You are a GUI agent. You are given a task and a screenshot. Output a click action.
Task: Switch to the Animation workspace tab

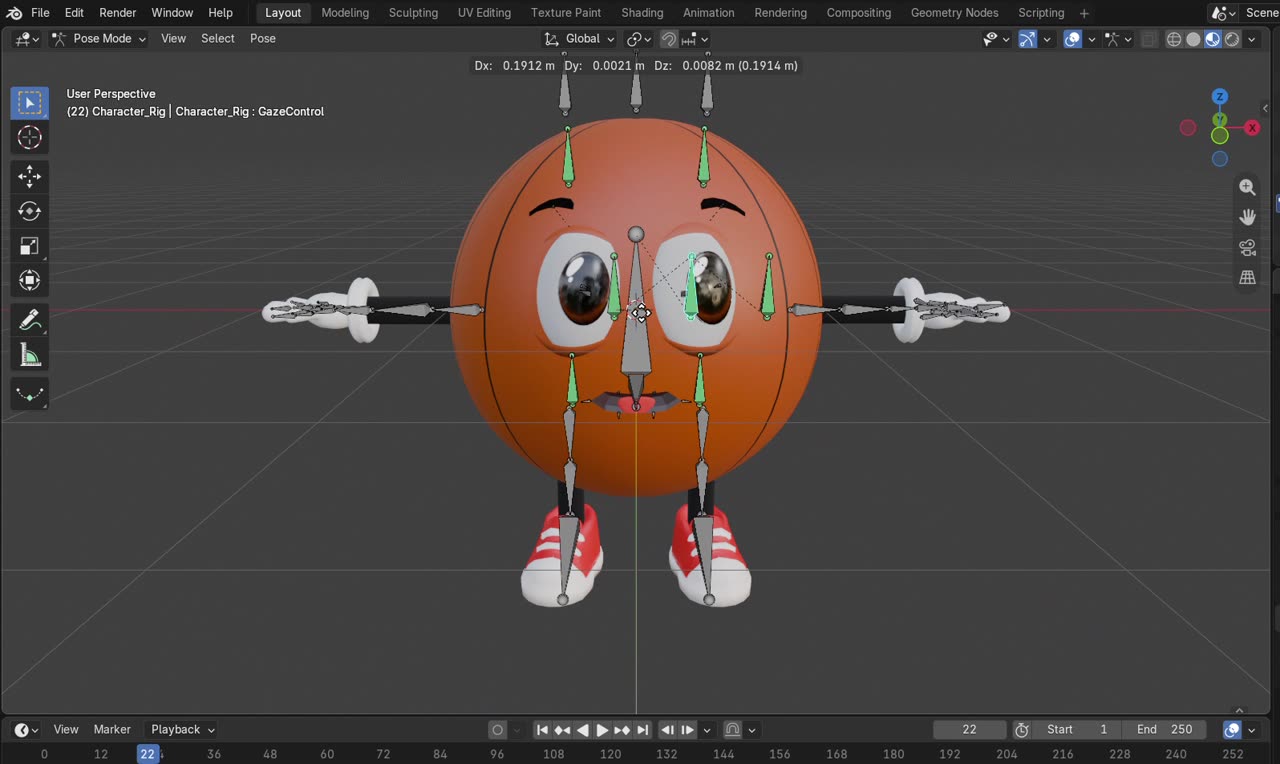pyautogui.click(x=708, y=13)
